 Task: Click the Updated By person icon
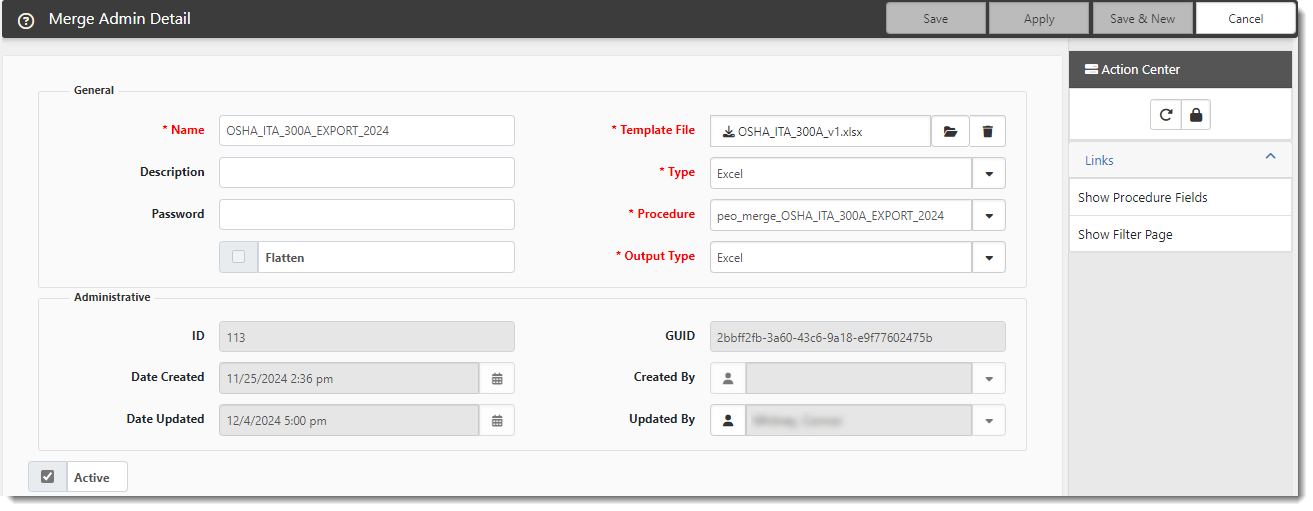click(728, 420)
